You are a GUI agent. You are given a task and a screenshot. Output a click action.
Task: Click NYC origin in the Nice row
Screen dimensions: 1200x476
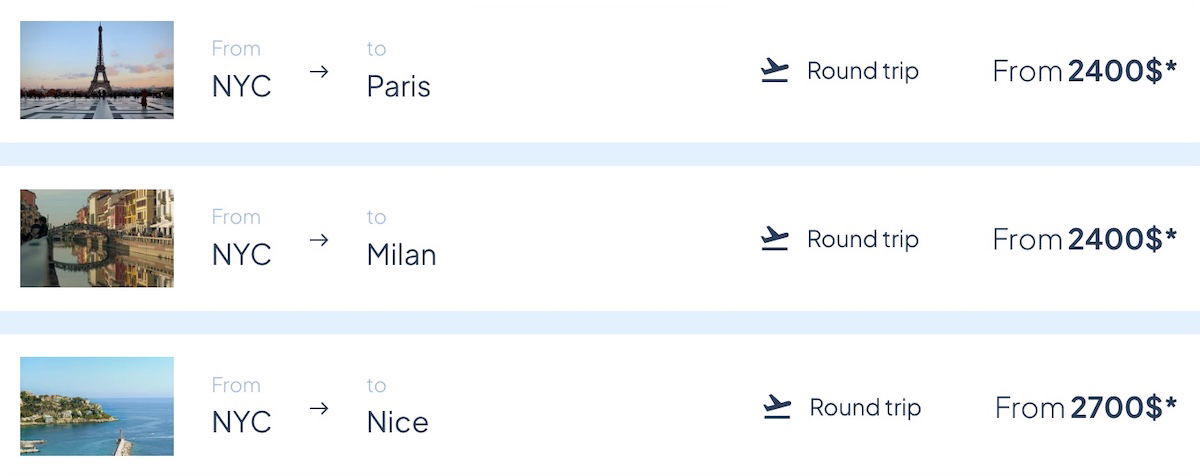[x=241, y=422]
